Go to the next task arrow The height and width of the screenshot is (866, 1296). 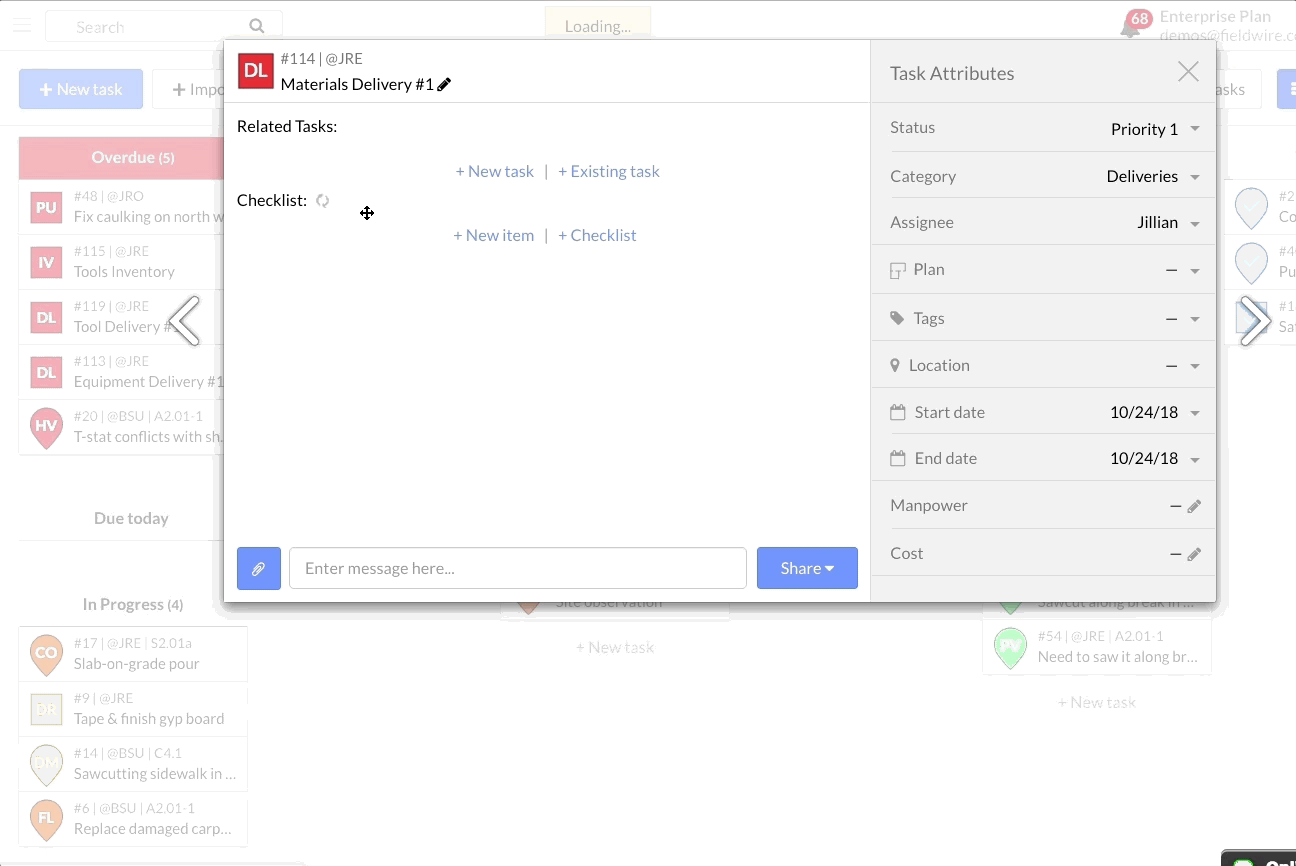1253,321
